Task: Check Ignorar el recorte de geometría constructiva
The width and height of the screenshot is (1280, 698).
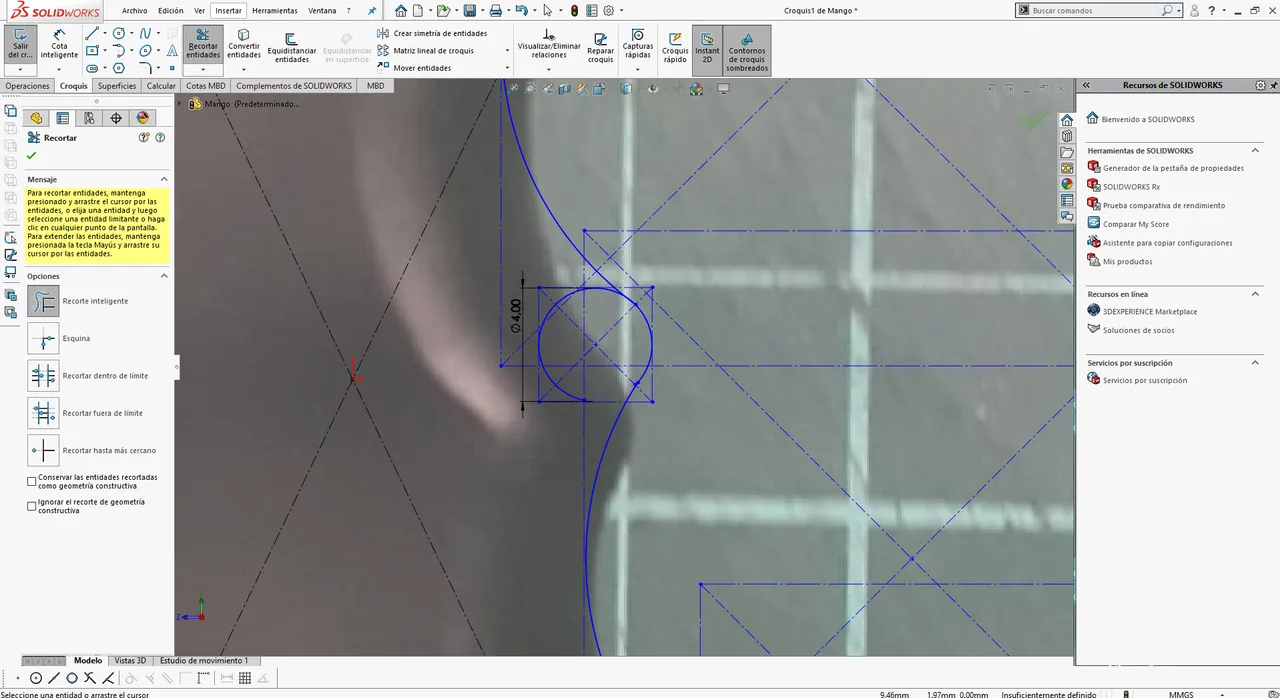Action: [x=32, y=506]
